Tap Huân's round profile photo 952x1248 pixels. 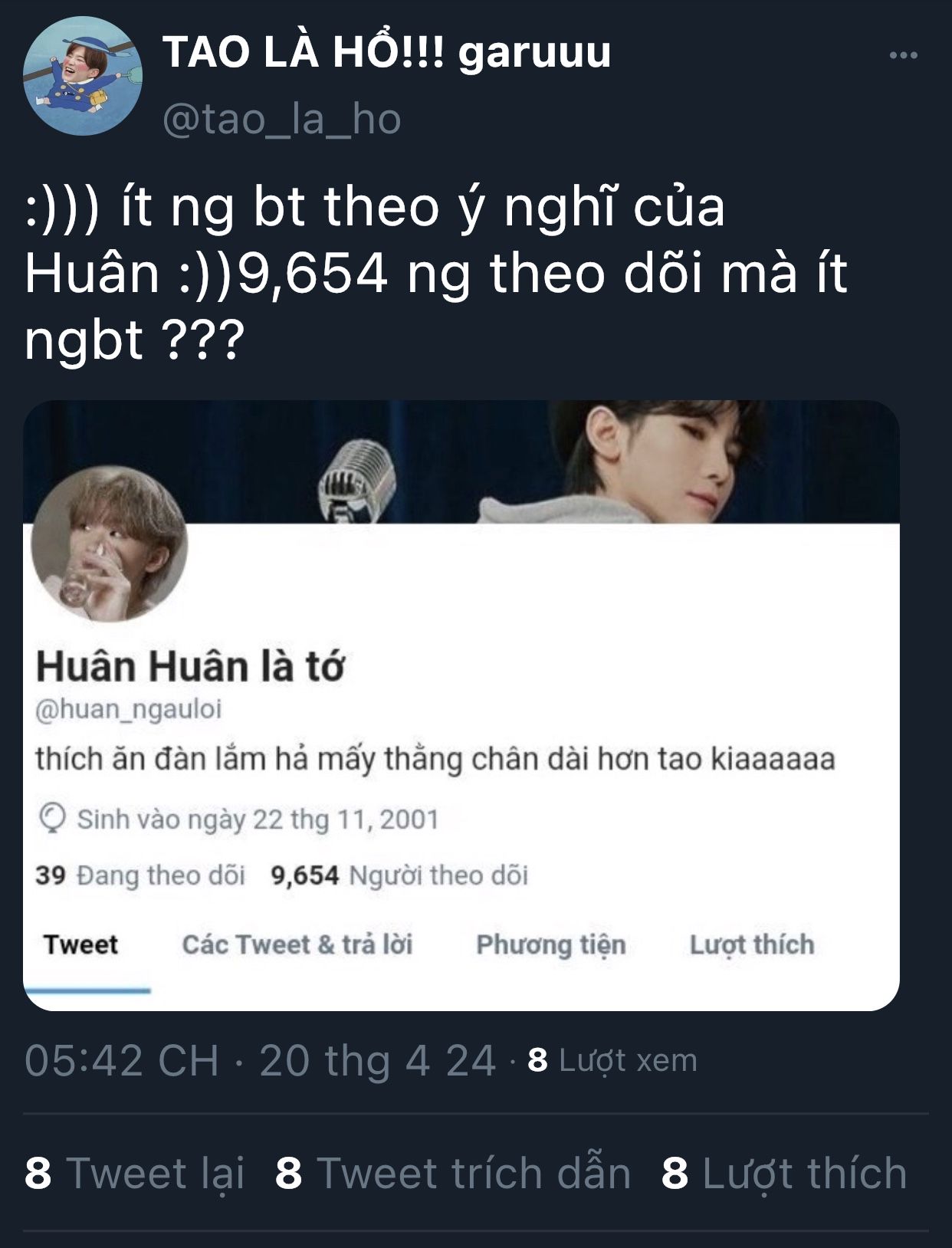109,544
